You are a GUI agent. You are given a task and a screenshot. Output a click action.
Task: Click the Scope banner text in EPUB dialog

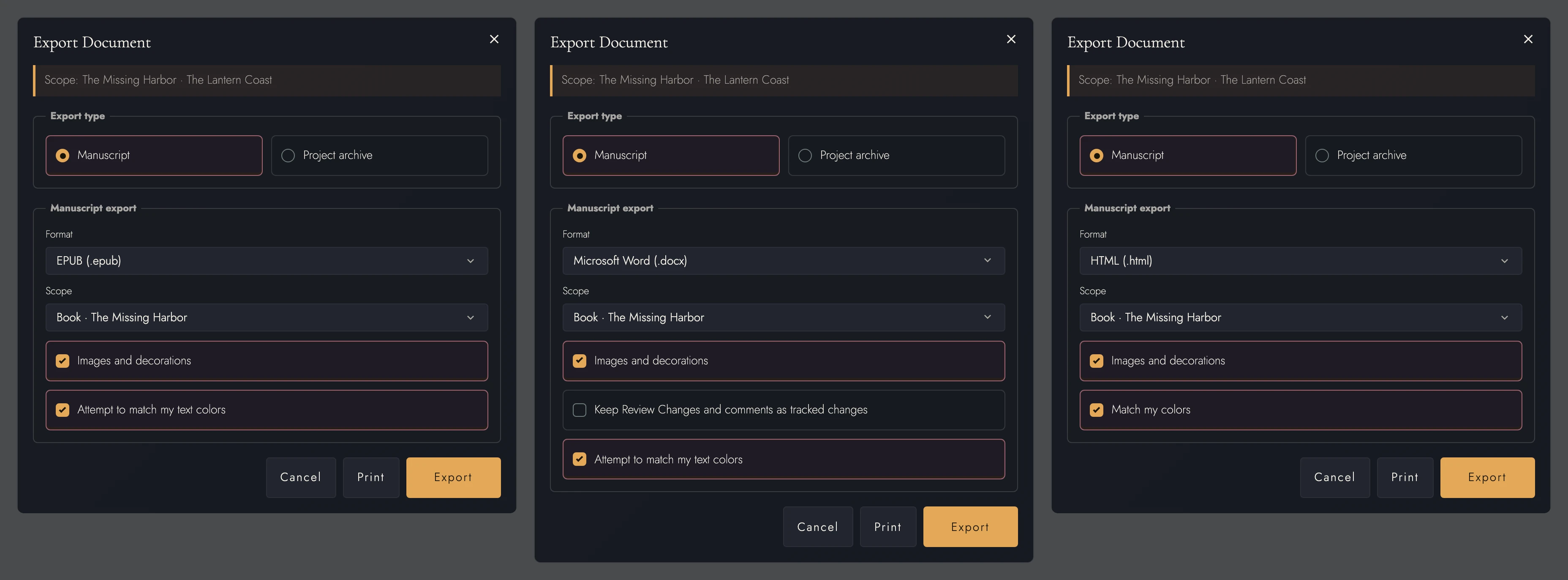click(x=158, y=80)
